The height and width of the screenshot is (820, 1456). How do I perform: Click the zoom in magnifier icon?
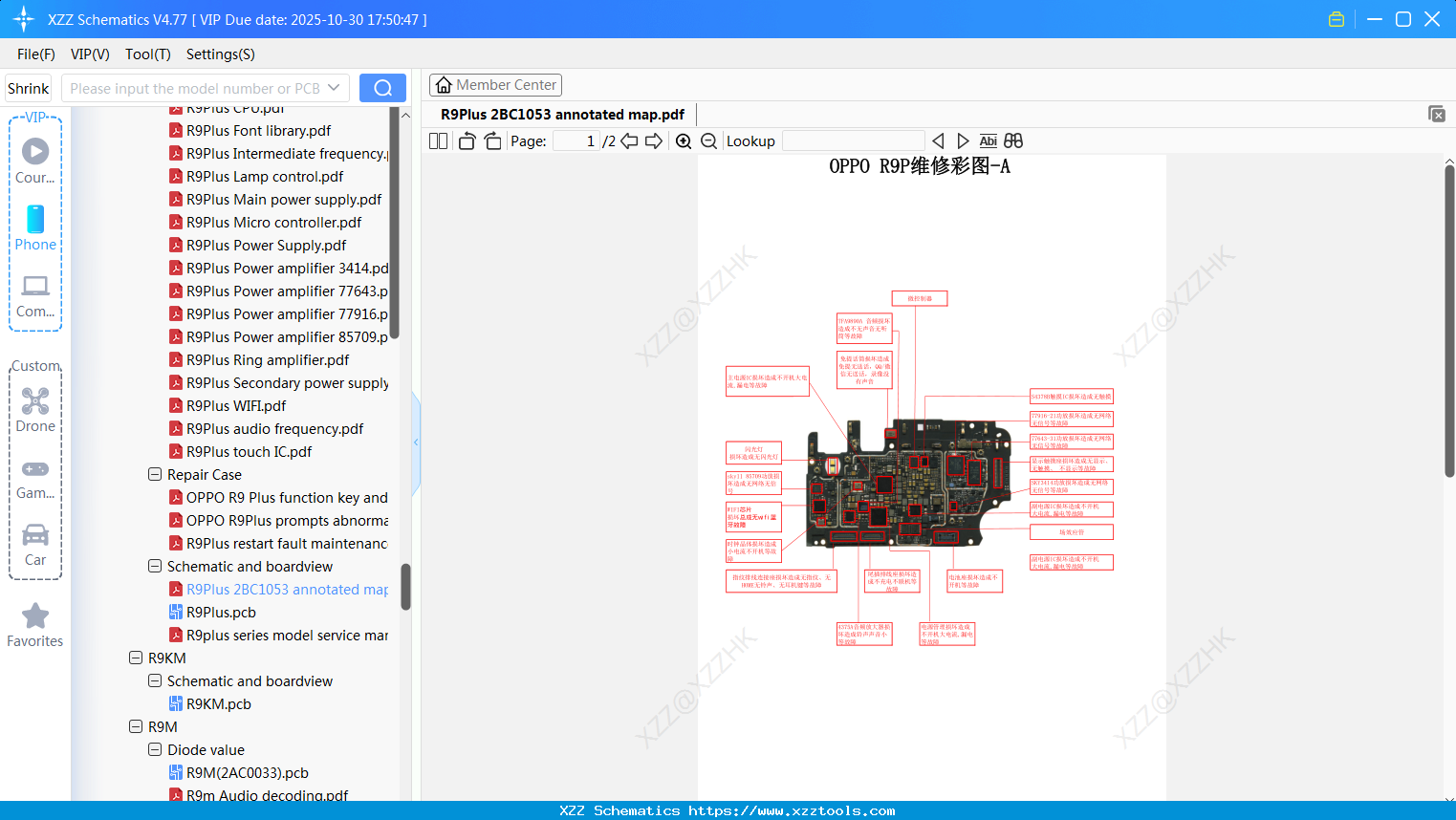(x=684, y=141)
